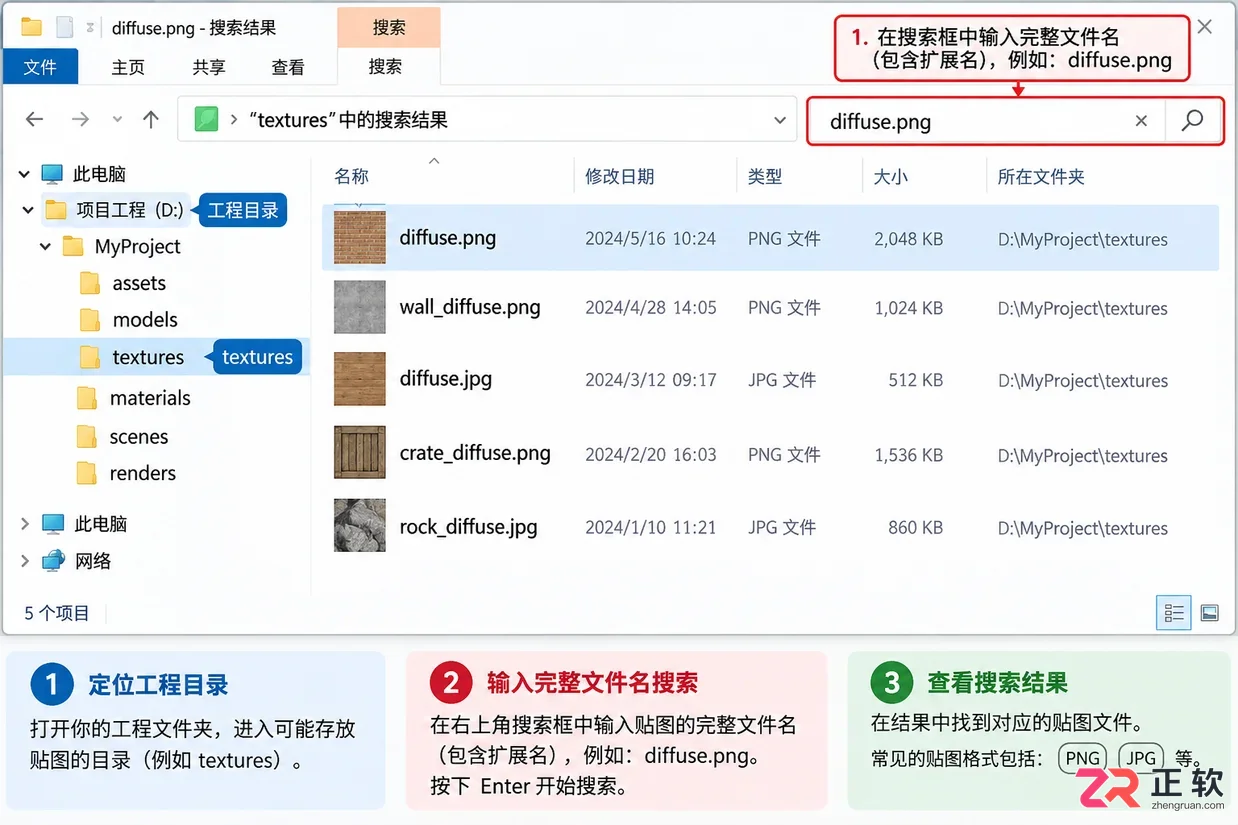
Task: Expand the bottom 此电脑 tree node
Action: (24, 523)
